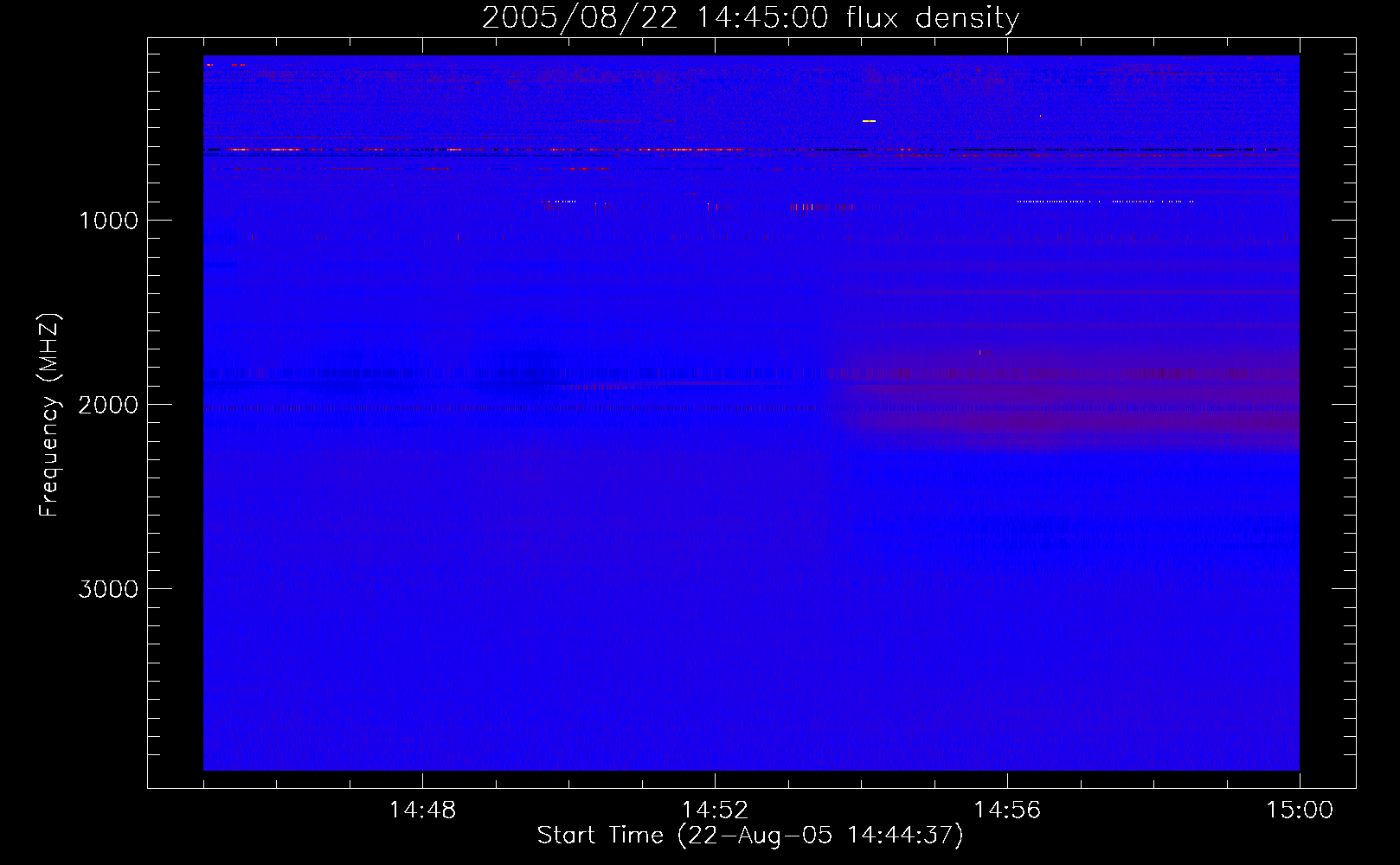
Task: Click the 3000 frequency tick label
Action: pos(108,589)
